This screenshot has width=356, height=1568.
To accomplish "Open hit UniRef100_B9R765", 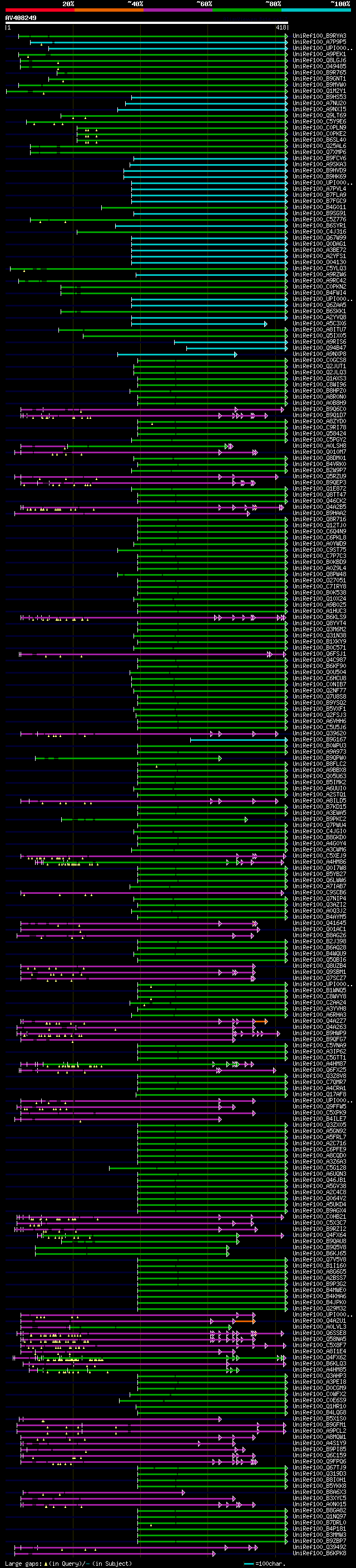I will (x=319, y=72).
